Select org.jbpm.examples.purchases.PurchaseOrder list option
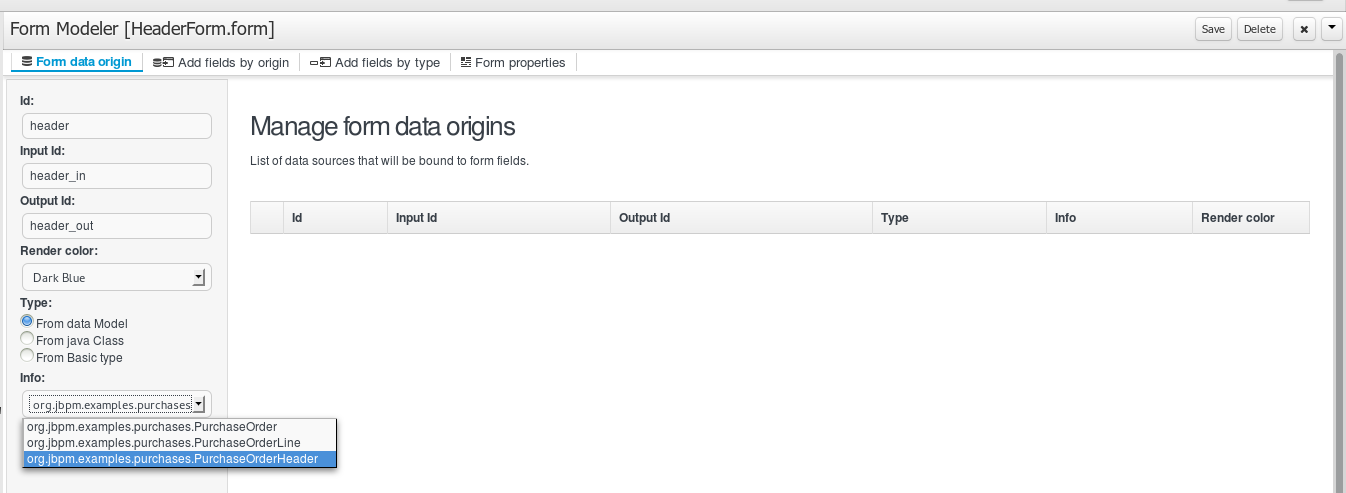Image resolution: width=1346 pixels, height=493 pixels. 152,426
